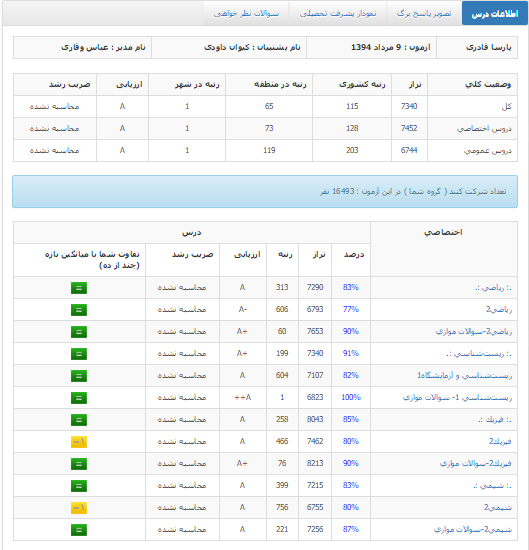Viewport: 529px width, 550px height.
Task: Click green equal icon for فیزیک2-سوالات موازی
Action: [x=79, y=464]
